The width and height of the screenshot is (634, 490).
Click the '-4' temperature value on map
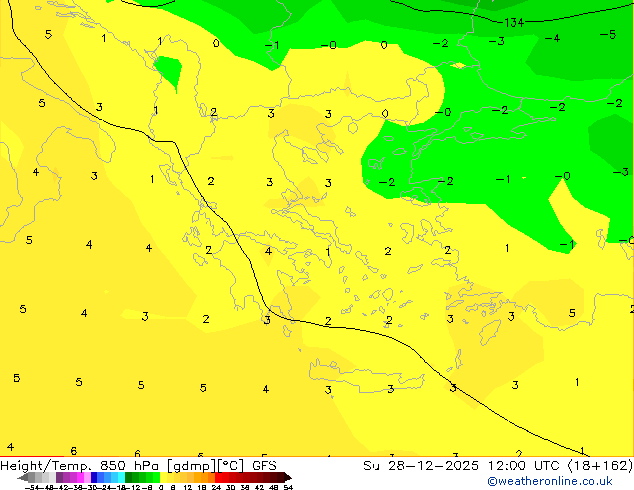[552, 38]
